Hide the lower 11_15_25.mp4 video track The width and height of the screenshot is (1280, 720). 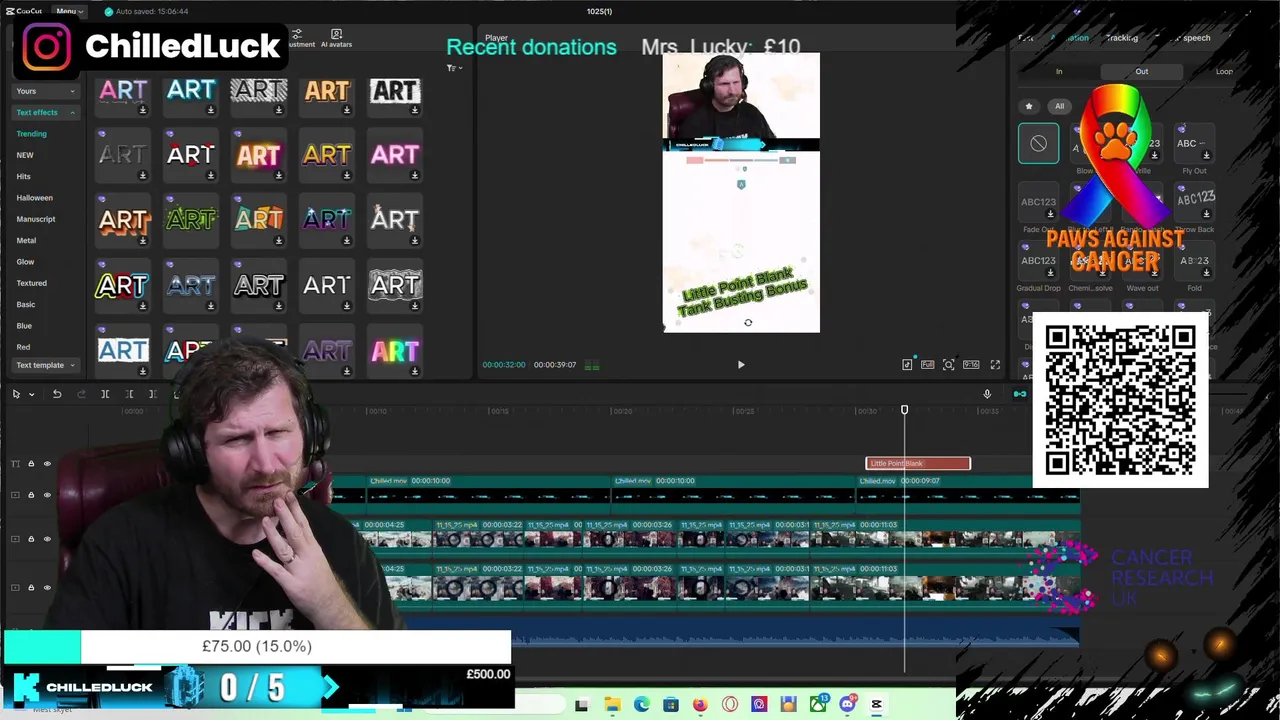[x=47, y=588]
